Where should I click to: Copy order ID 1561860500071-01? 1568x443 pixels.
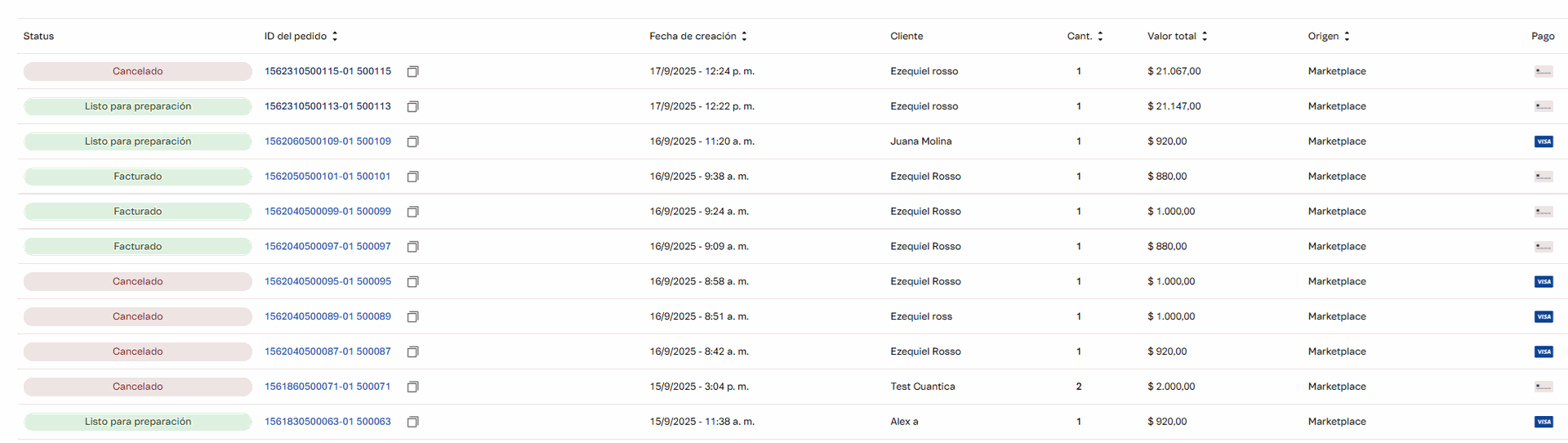[412, 387]
